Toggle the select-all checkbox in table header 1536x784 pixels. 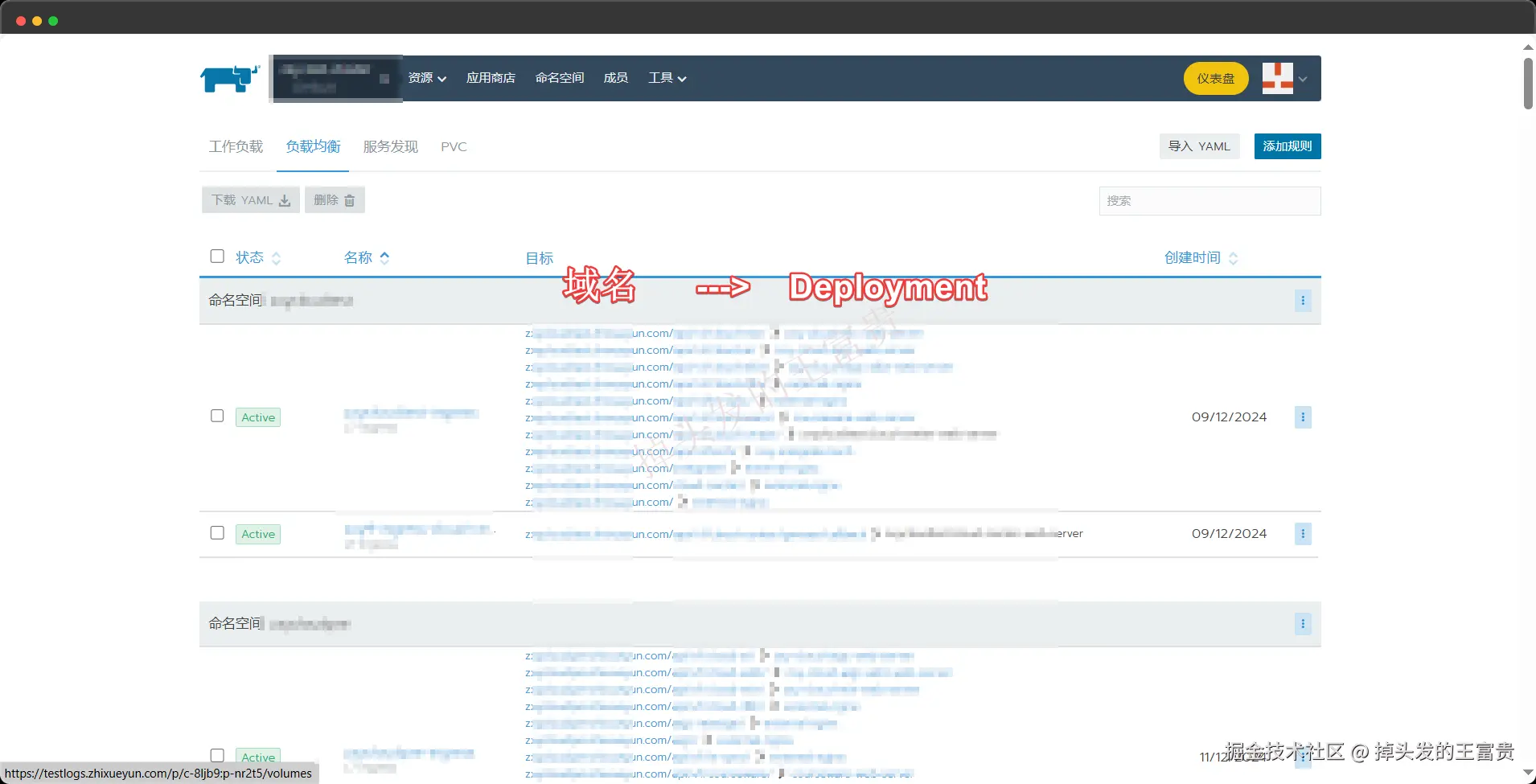(x=217, y=257)
